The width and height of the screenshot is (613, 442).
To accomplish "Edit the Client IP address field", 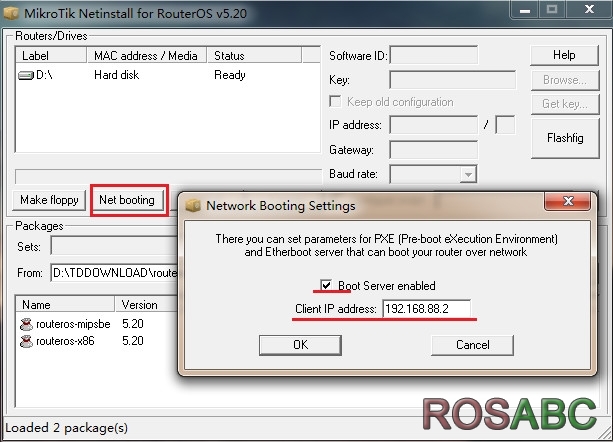I will pos(427,309).
